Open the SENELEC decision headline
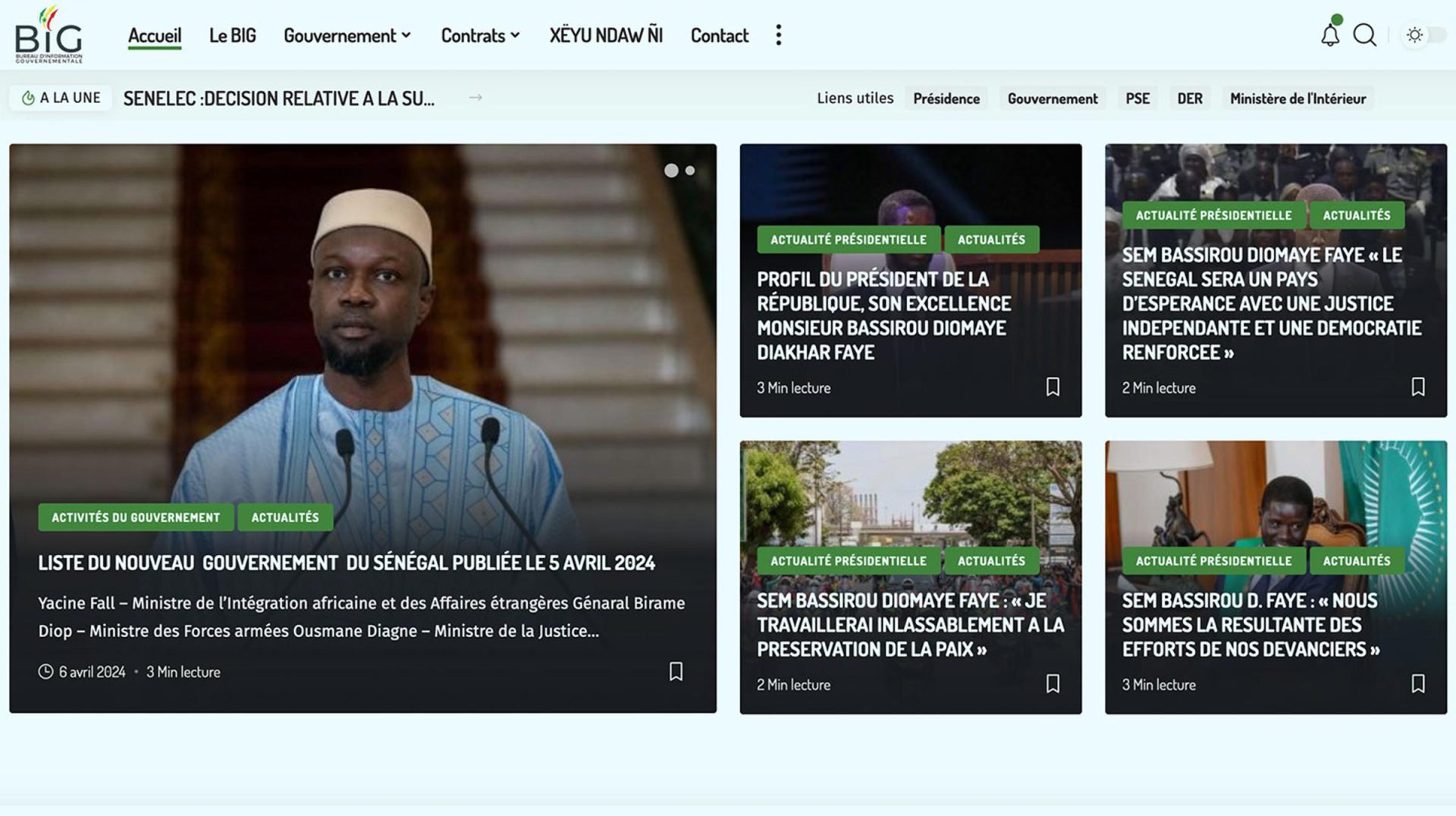Viewport: 1456px width, 816px height. (278, 99)
